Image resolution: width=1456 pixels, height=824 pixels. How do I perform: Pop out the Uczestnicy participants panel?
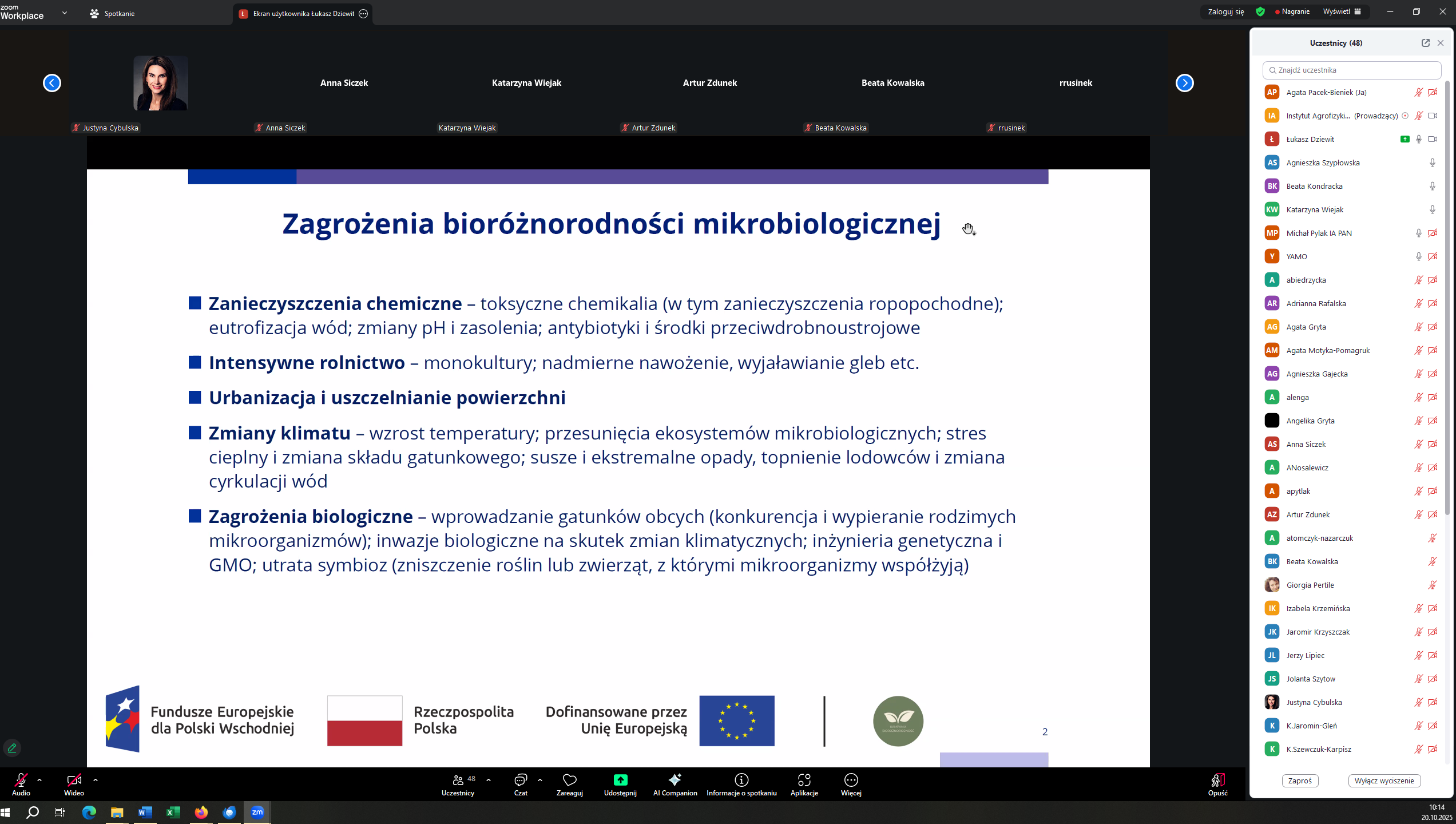pyautogui.click(x=1425, y=43)
